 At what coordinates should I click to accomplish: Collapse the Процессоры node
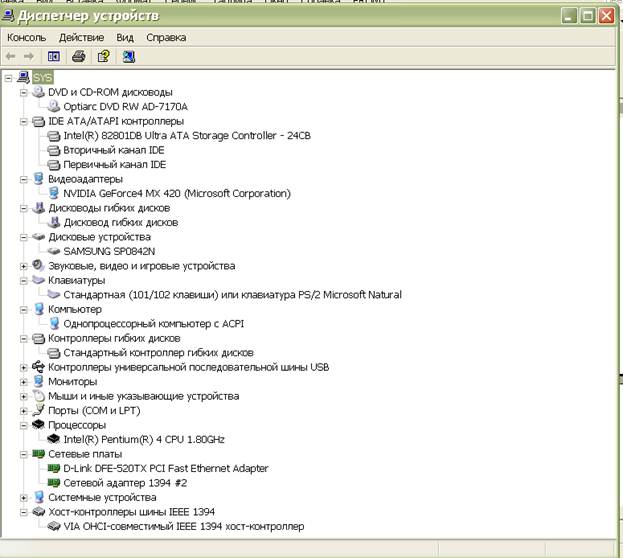pyautogui.click(x=24, y=425)
